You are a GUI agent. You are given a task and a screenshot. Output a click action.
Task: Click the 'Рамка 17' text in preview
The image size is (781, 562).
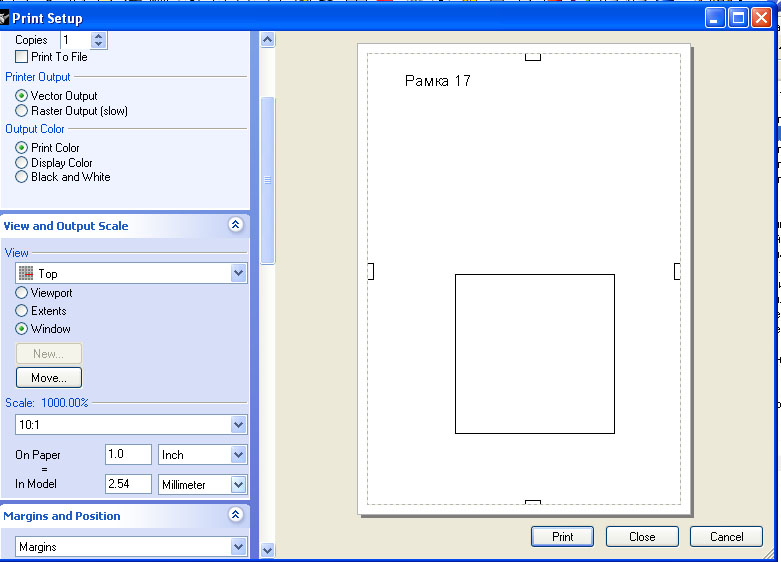click(x=437, y=81)
